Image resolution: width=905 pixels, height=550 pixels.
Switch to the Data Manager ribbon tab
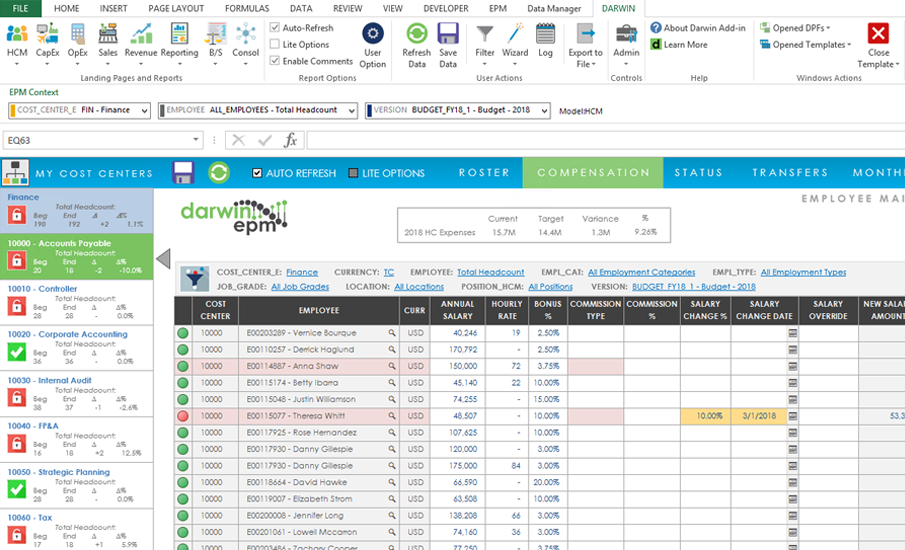(x=554, y=8)
